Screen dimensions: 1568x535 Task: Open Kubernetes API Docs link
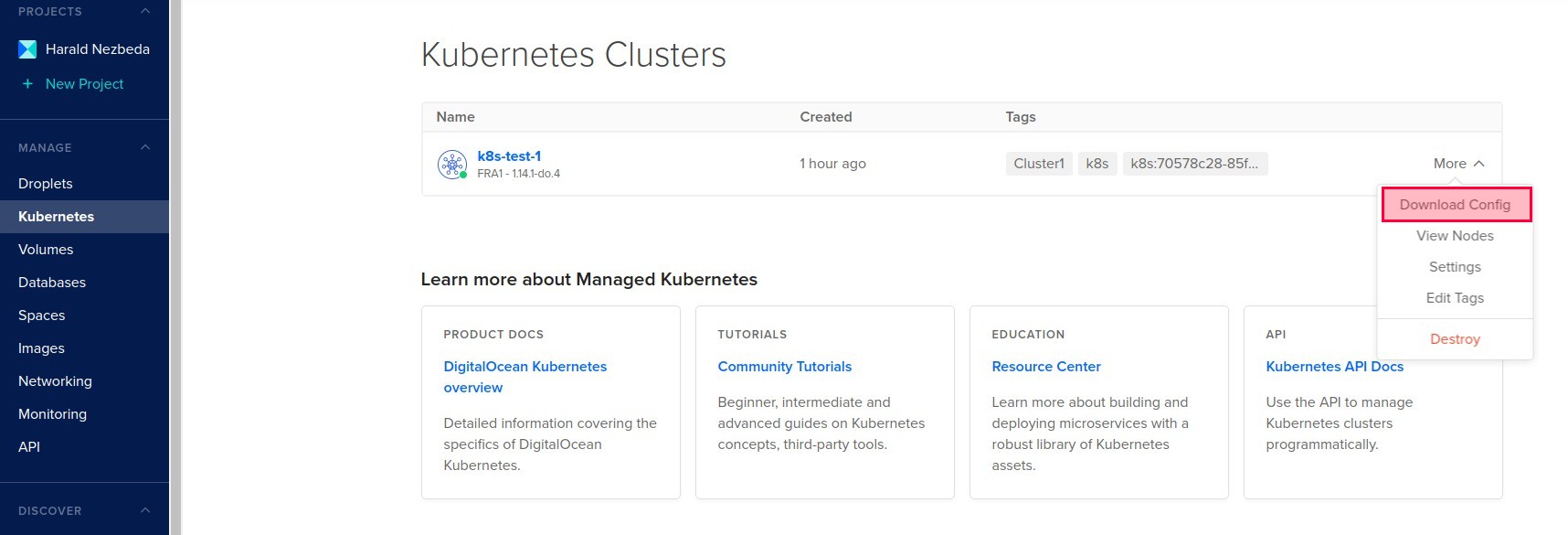(x=1334, y=367)
